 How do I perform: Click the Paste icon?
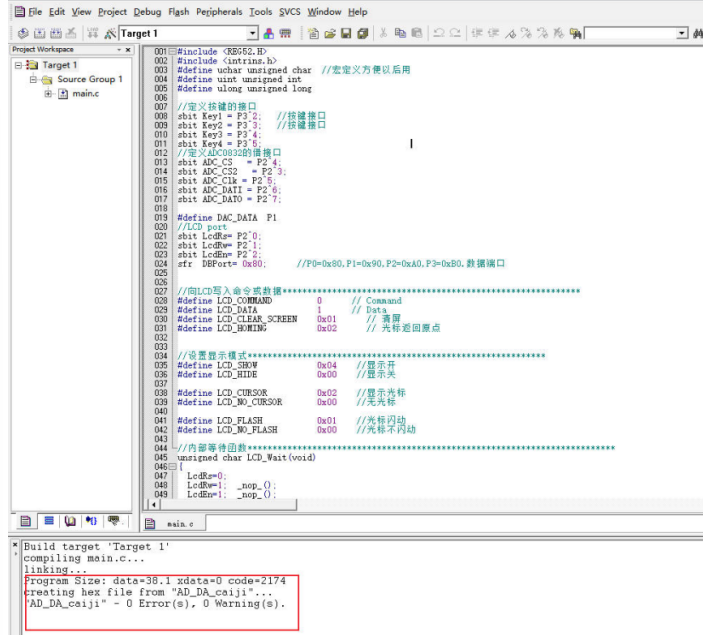(x=417, y=33)
